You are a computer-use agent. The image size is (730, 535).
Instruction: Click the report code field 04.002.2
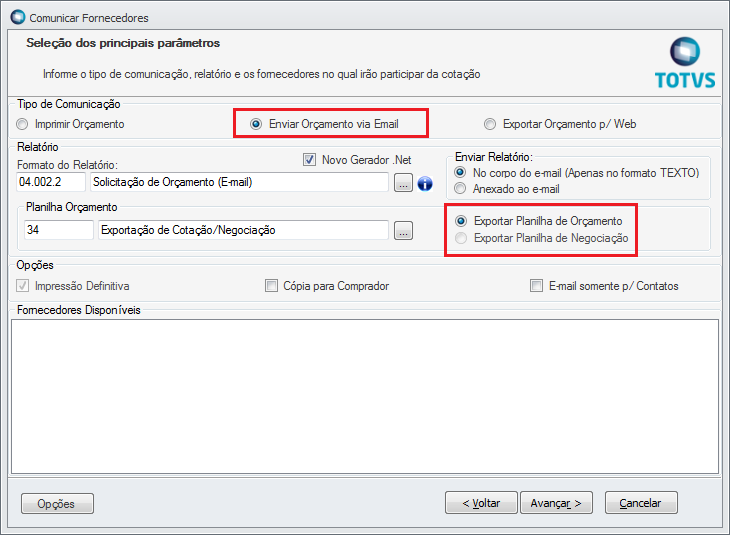click(51, 182)
